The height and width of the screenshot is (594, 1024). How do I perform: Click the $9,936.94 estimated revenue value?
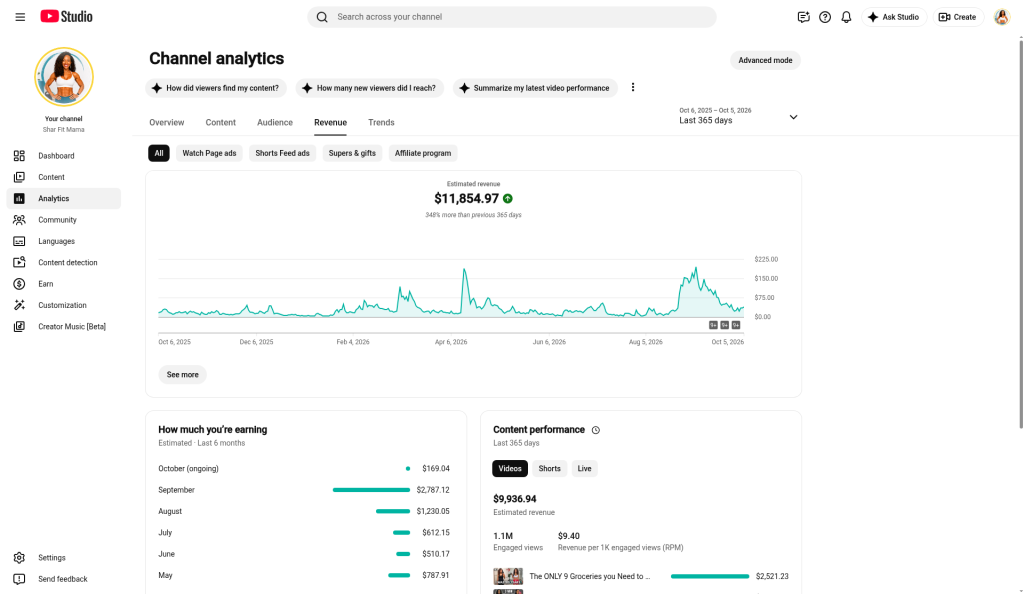[515, 499]
